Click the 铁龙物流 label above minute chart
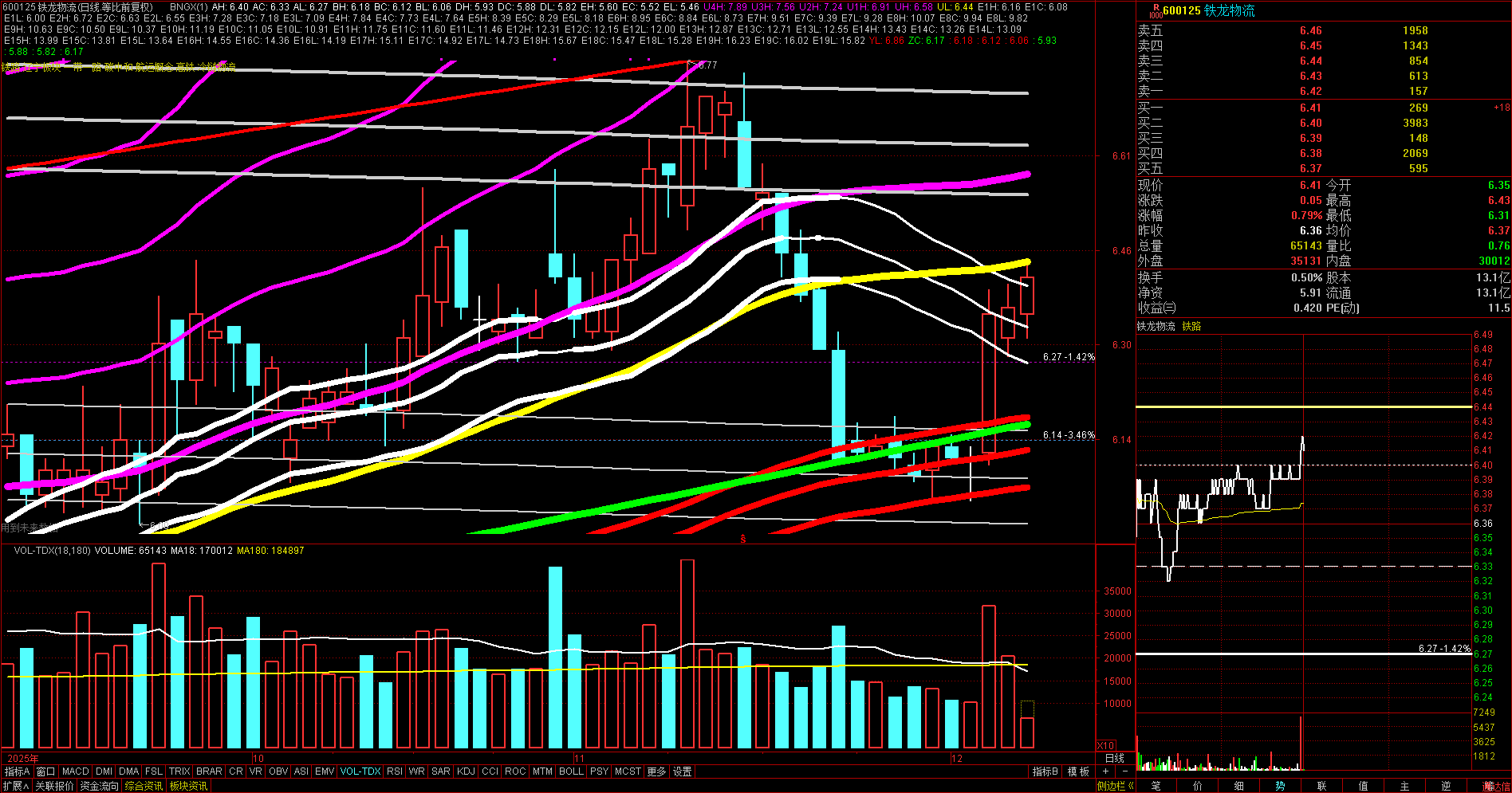The width and height of the screenshot is (1512, 793). [1156, 326]
